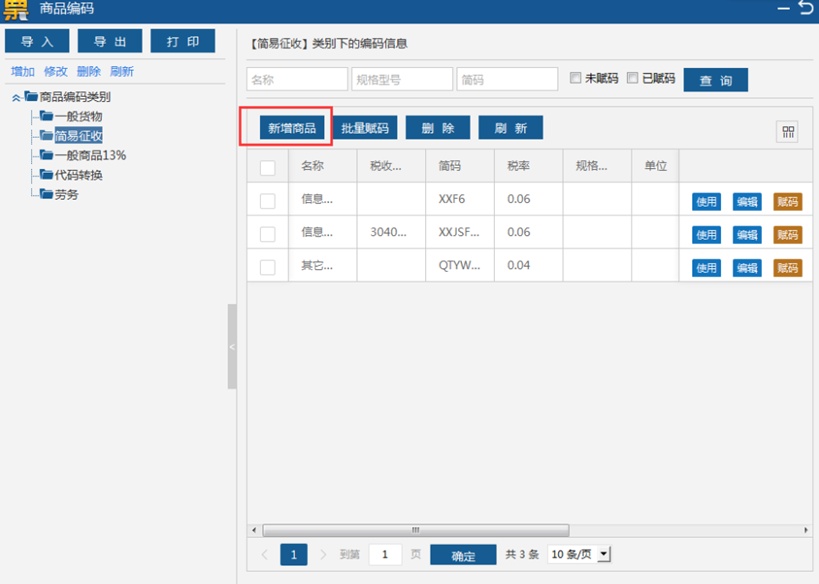
Task: Go to previous page arrow
Action: 265,555
